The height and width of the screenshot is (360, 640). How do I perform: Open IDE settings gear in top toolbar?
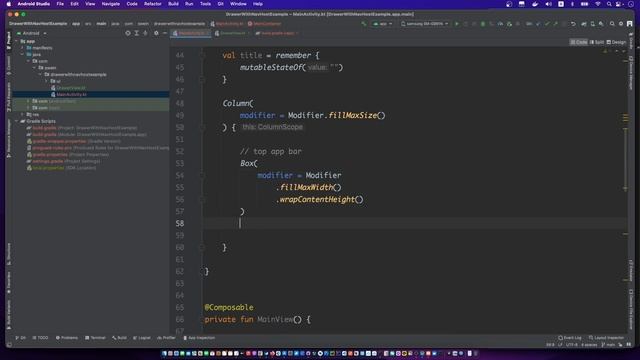point(621,24)
